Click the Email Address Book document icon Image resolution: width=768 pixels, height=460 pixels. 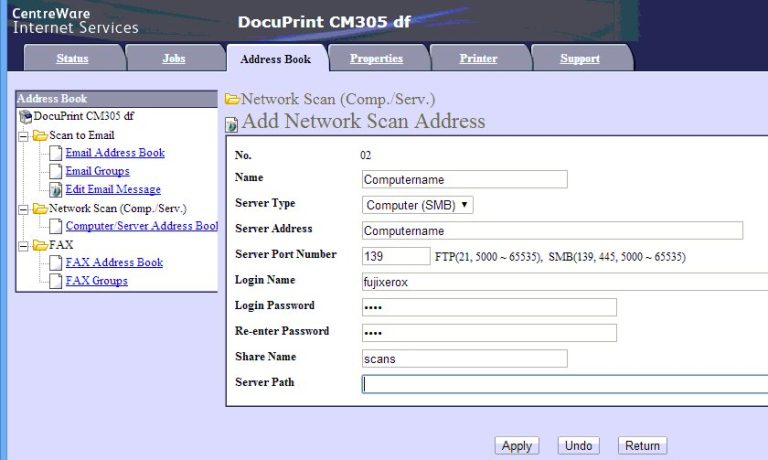pyautogui.click(x=56, y=153)
